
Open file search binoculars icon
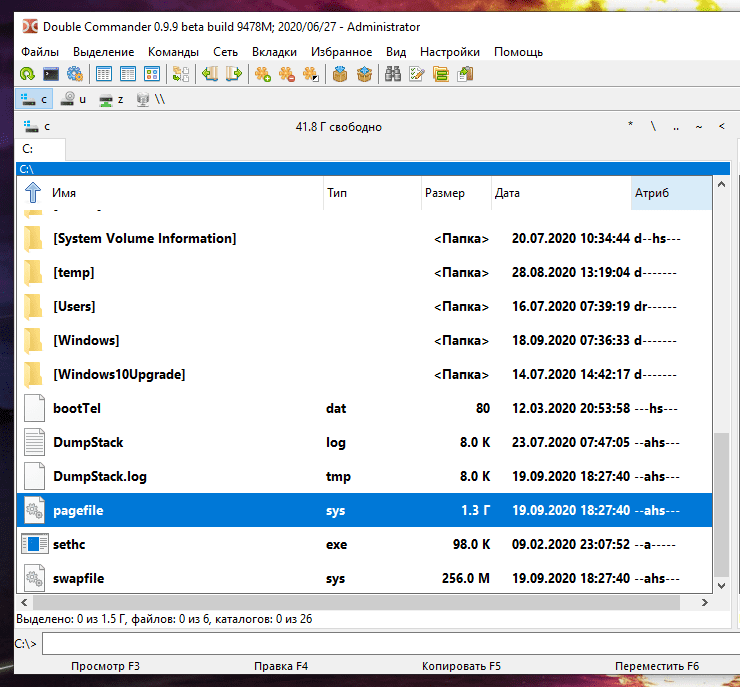393,74
